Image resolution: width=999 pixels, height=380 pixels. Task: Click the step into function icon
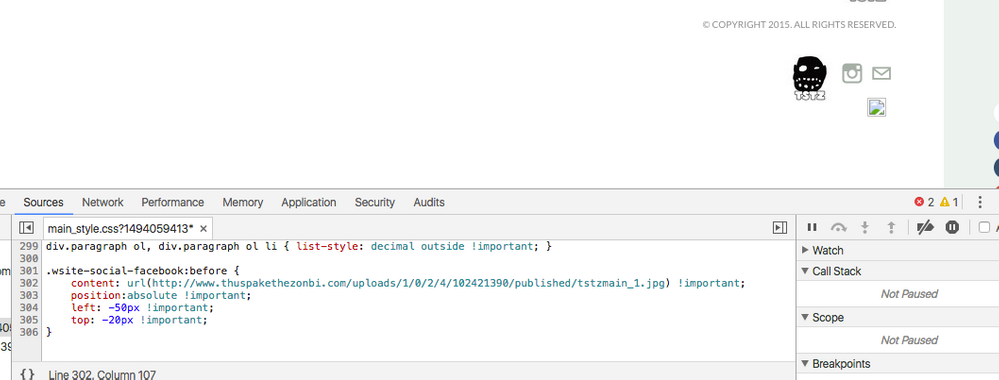[865, 228]
